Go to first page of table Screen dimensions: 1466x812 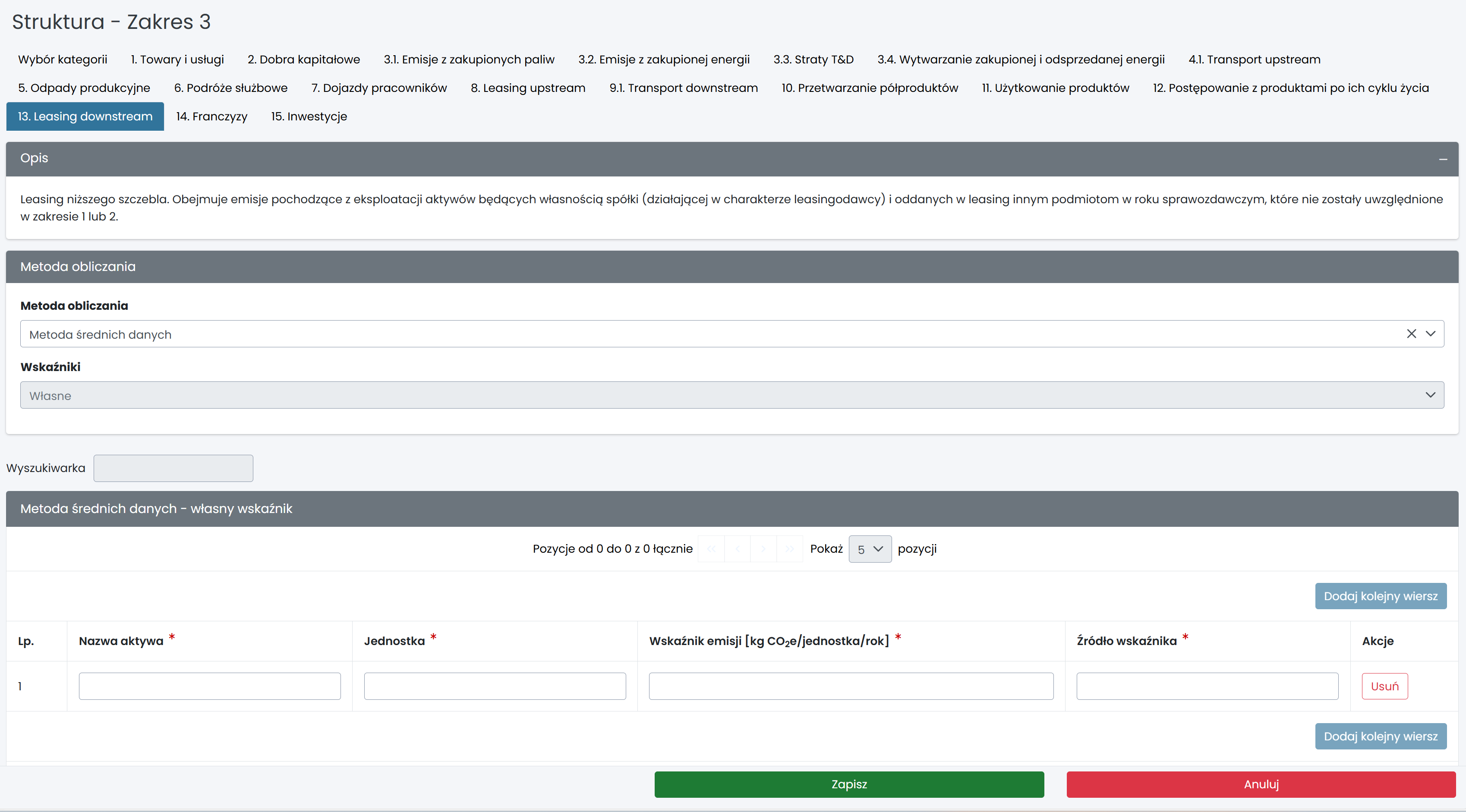click(x=711, y=549)
